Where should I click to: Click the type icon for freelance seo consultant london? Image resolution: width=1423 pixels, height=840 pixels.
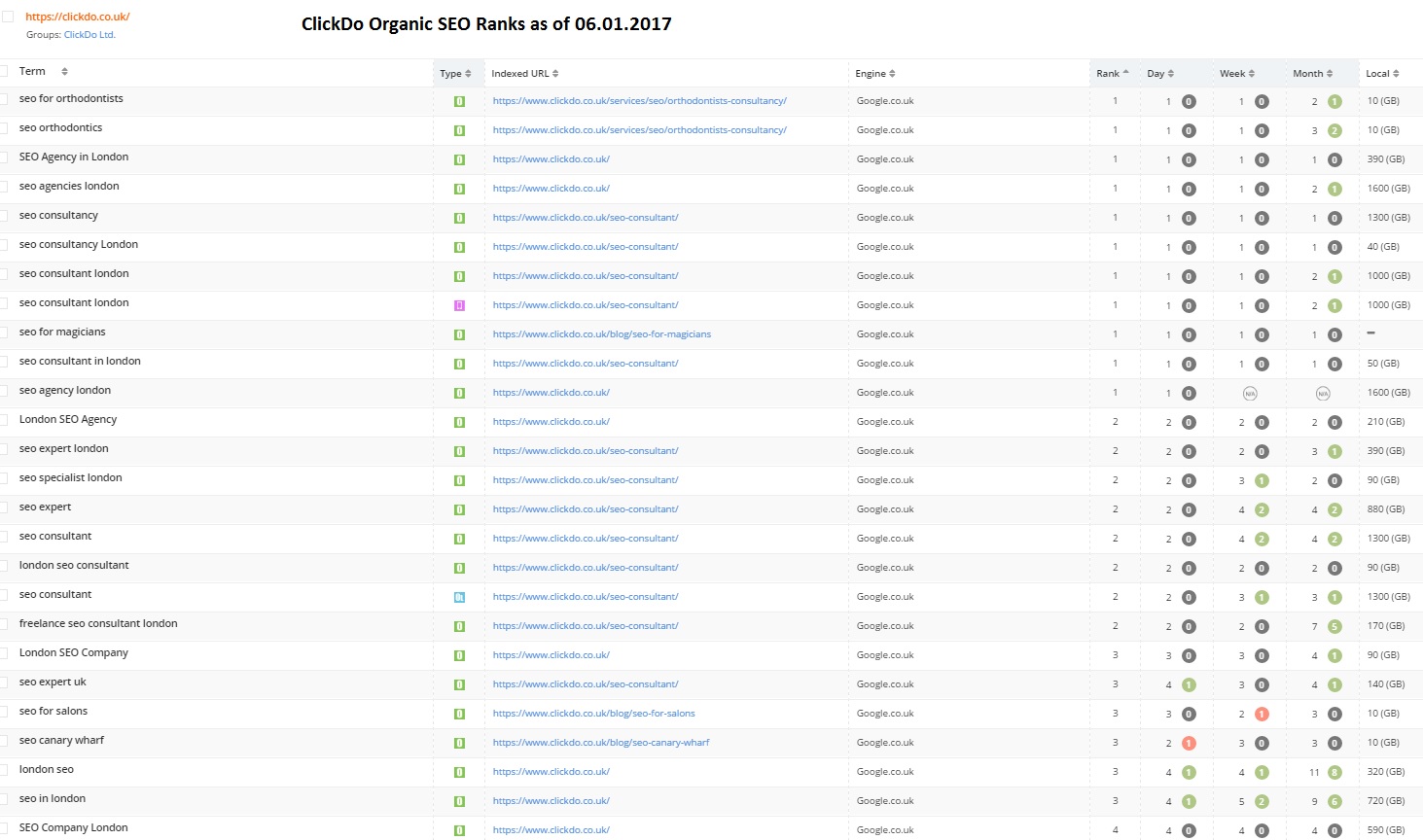pos(459,626)
